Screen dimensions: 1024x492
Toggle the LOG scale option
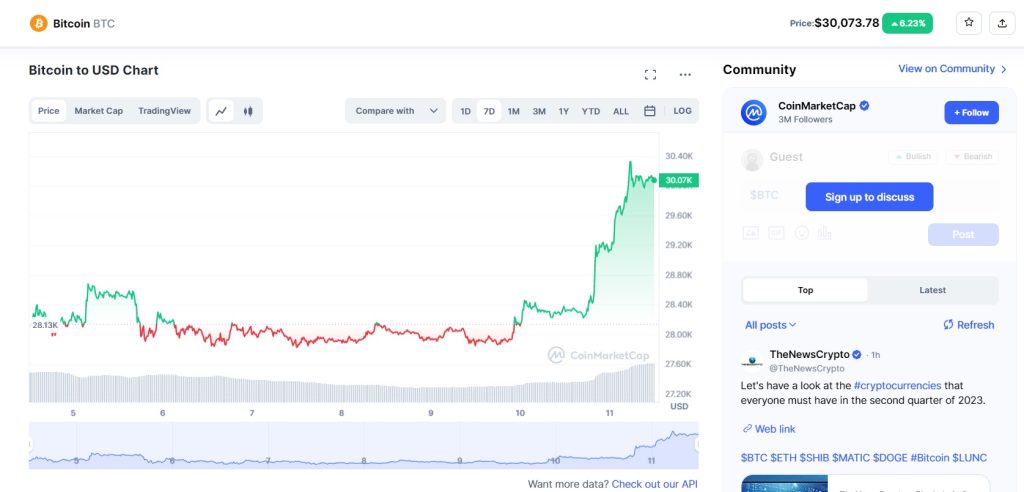coord(682,111)
